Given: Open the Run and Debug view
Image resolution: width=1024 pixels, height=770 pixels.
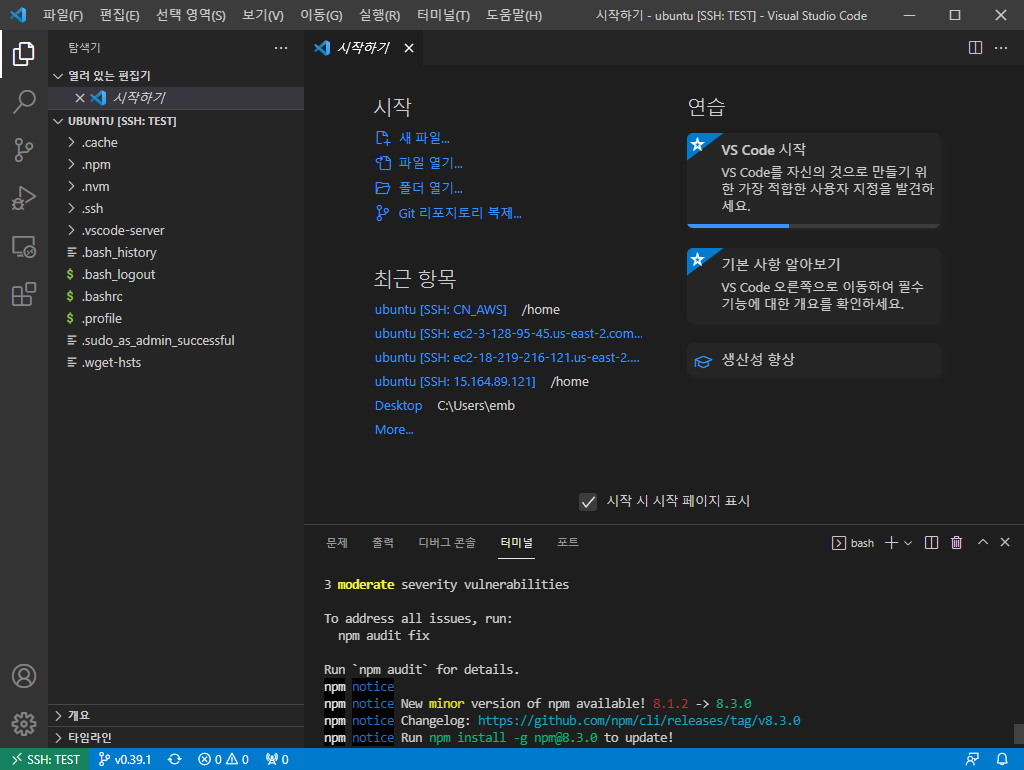Looking at the screenshot, I should tap(24, 198).
